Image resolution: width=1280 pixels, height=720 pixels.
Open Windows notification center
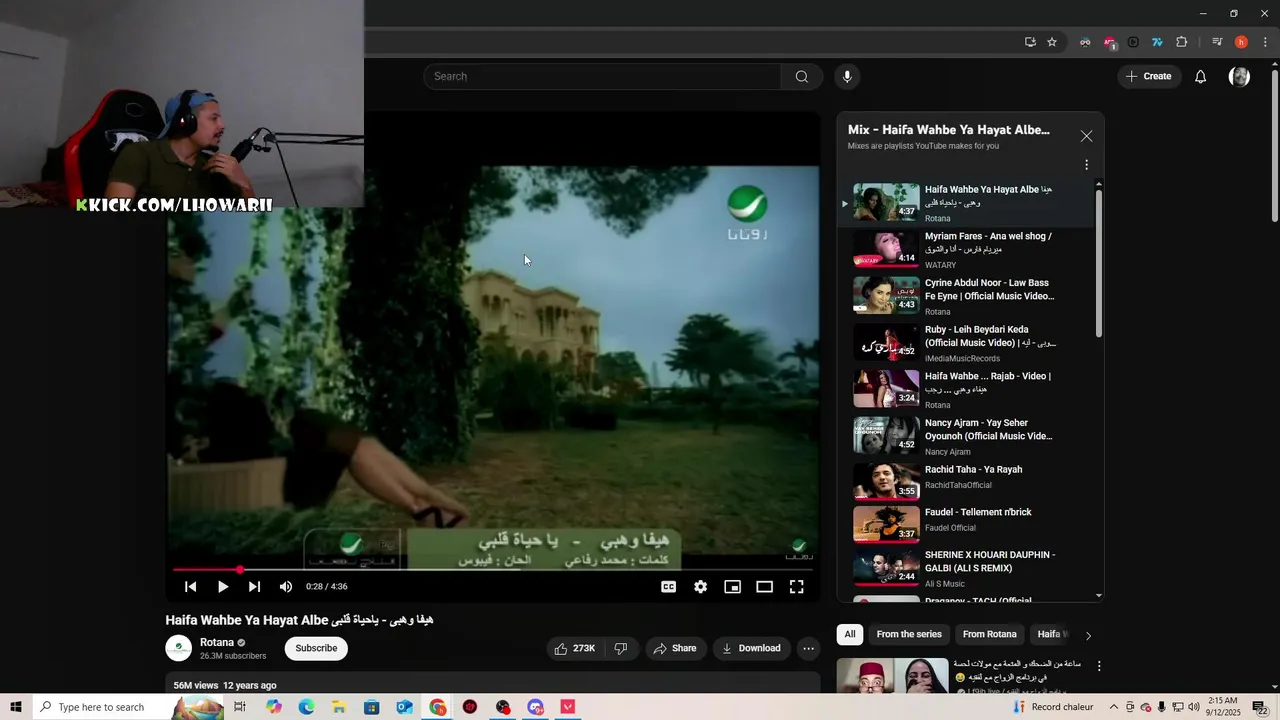click(1260, 707)
